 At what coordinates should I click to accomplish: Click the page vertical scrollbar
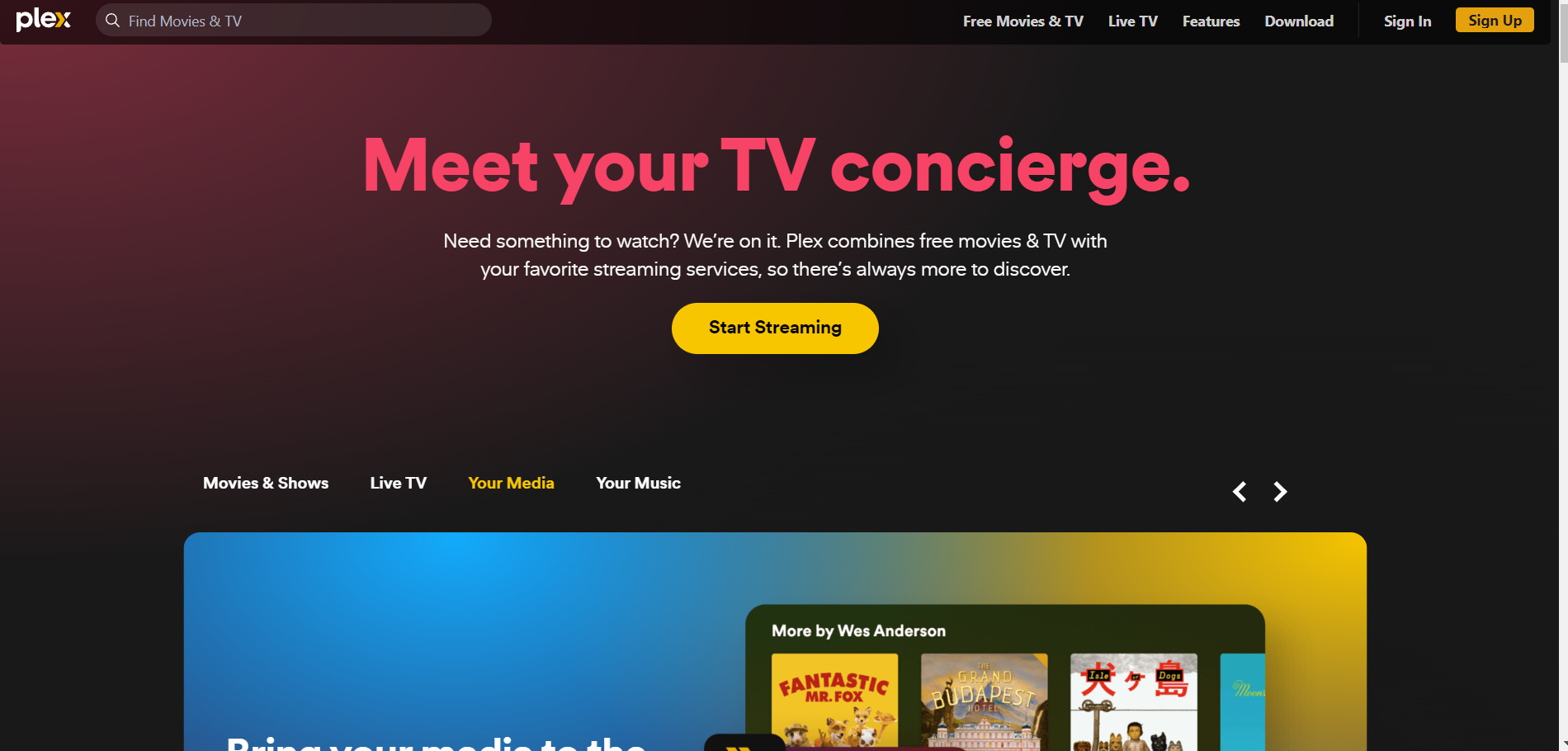pos(1563,375)
